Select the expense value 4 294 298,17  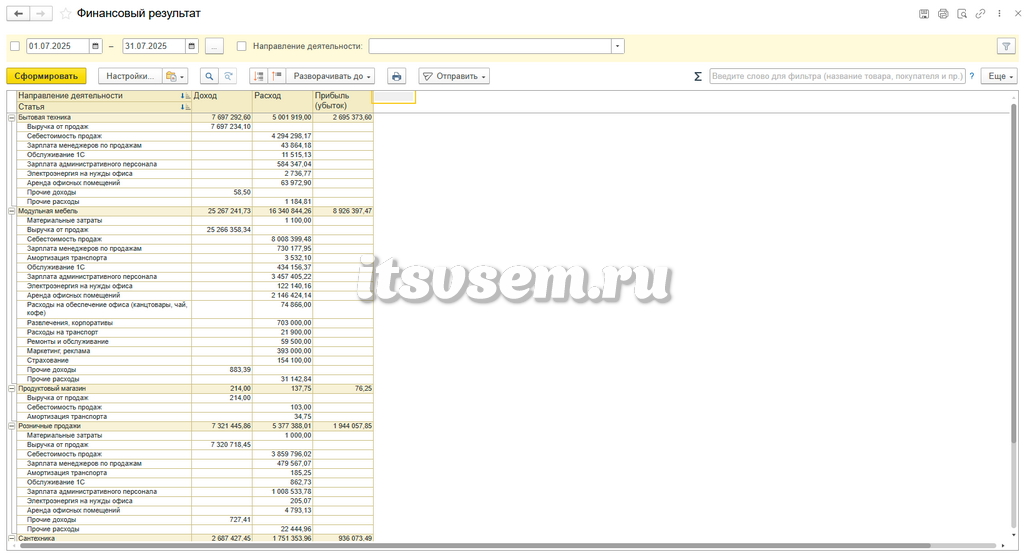(x=283, y=137)
